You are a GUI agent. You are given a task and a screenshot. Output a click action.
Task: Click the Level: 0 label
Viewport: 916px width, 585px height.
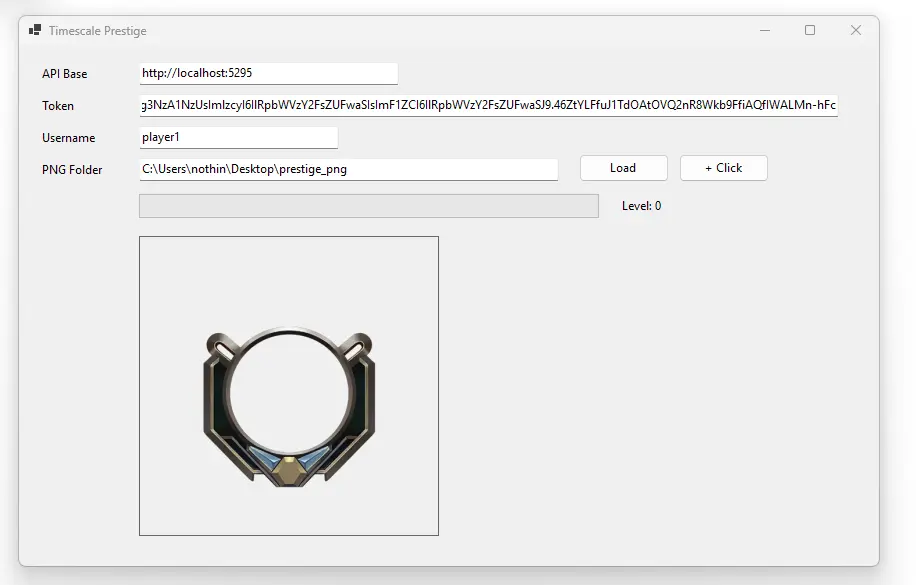click(x=641, y=206)
